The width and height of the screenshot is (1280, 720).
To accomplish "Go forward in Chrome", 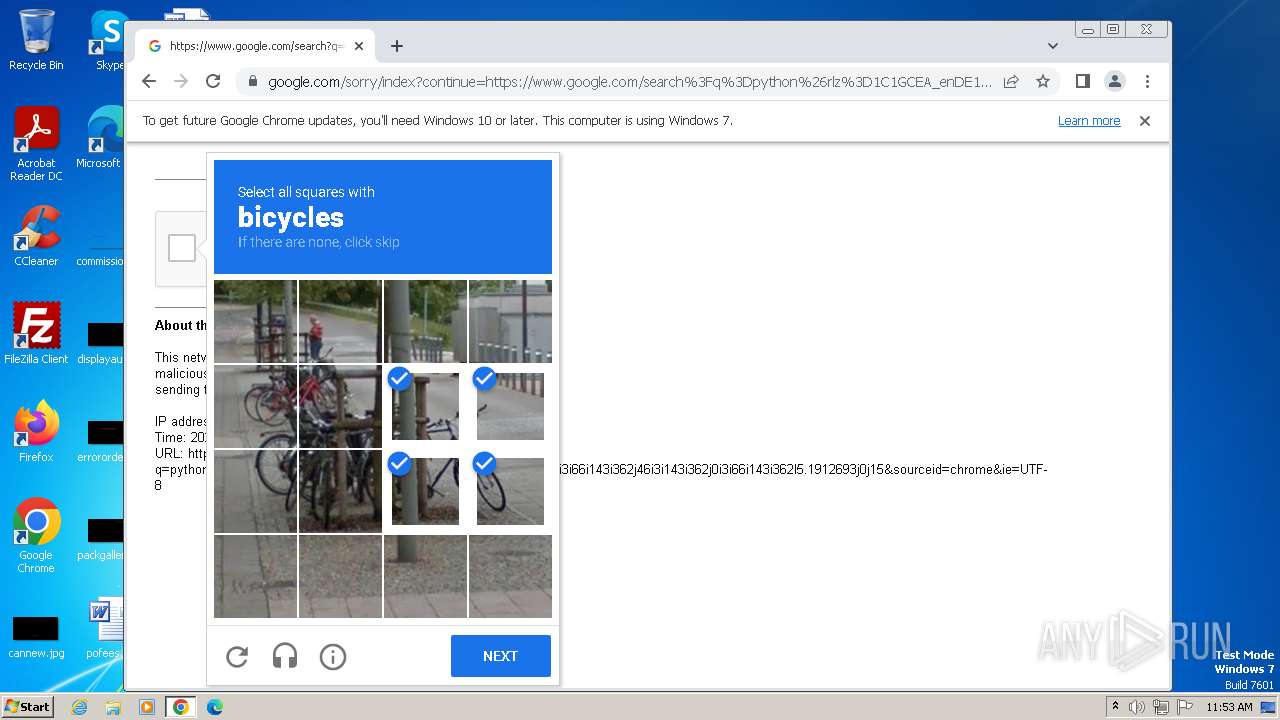I will pyautogui.click(x=181, y=82).
